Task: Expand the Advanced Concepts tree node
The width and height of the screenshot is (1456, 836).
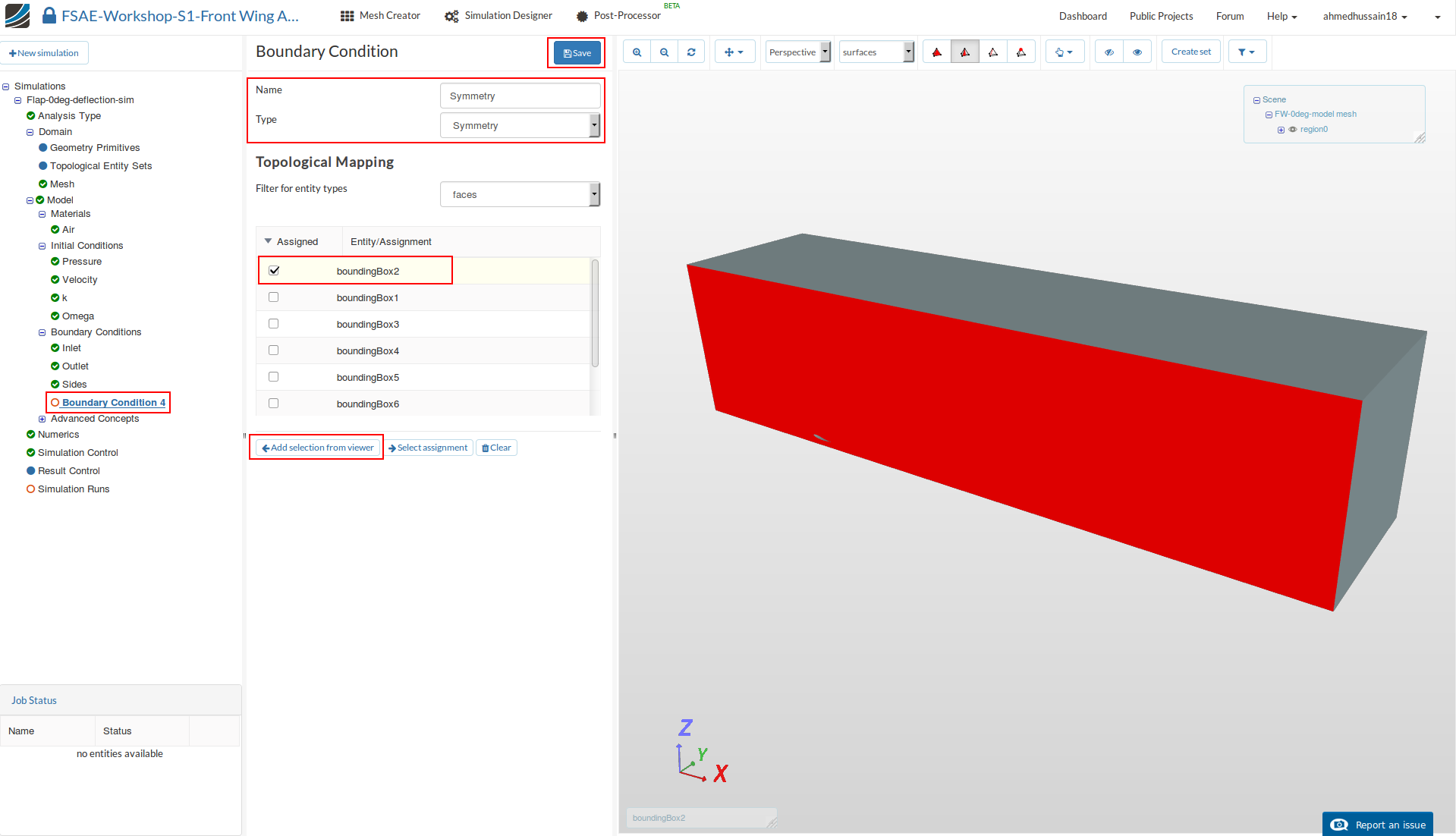Action: pos(42,419)
